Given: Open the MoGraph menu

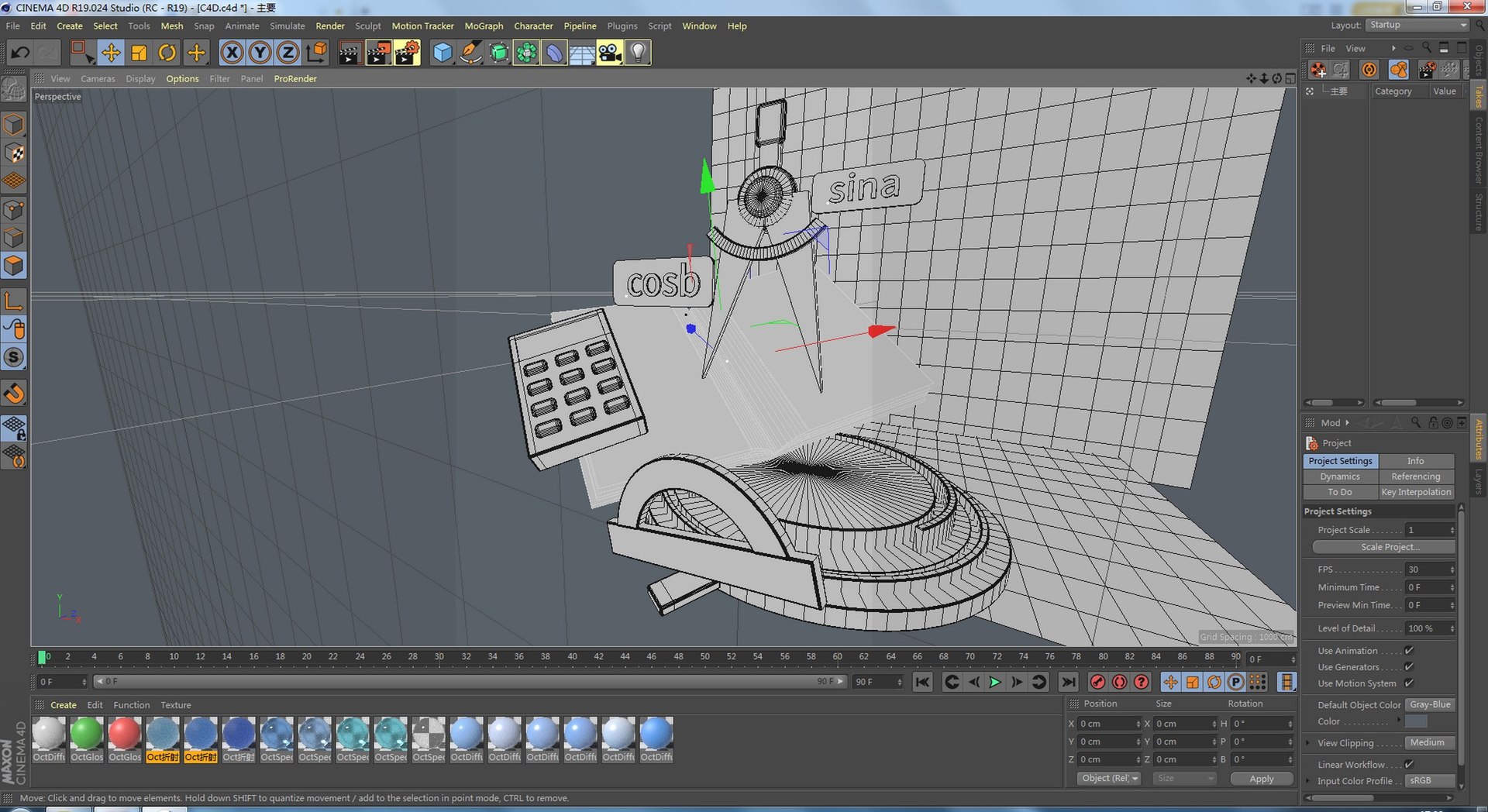Looking at the screenshot, I should [x=484, y=26].
